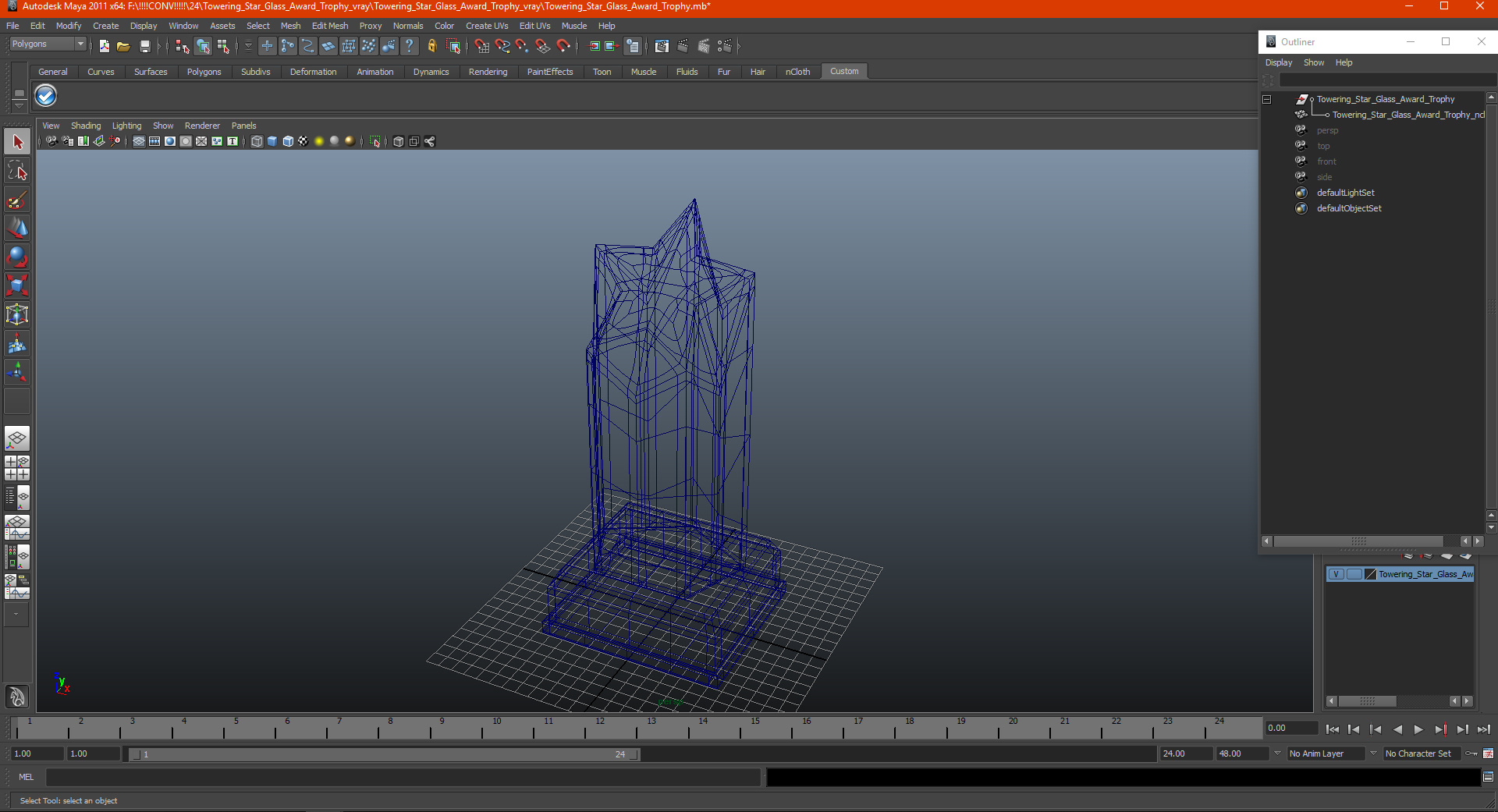Image resolution: width=1498 pixels, height=812 pixels.
Task: Choose the Lasso select tool
Action: (17, 171)
